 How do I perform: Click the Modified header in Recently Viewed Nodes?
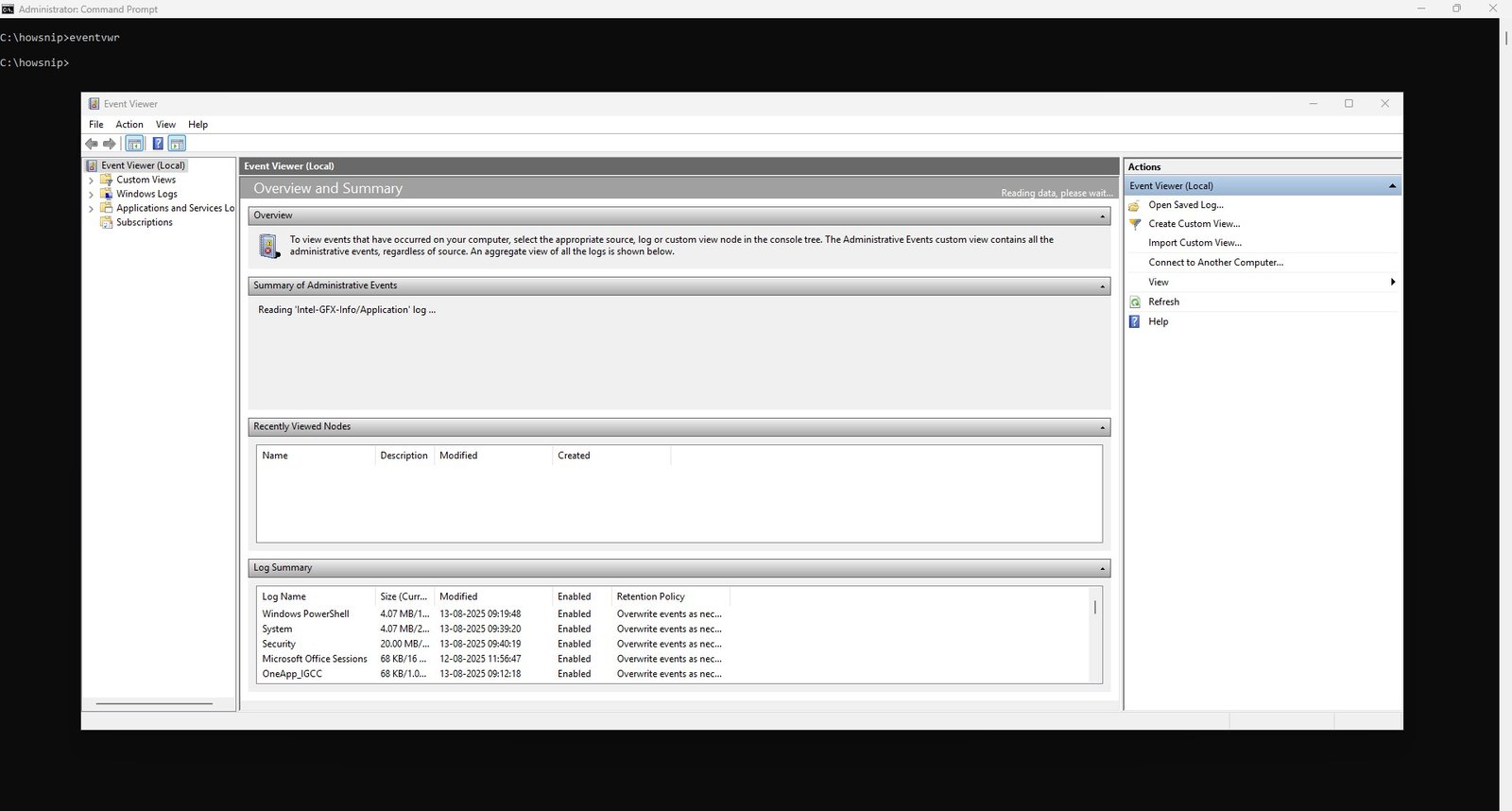pyautogui.click(x=493, y=456)
